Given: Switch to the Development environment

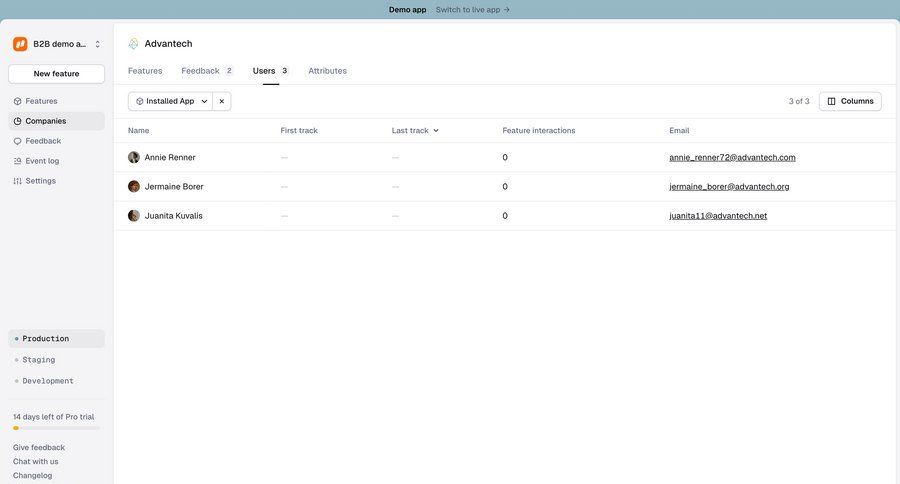Looking at the screenshot, I should point(56,381).
